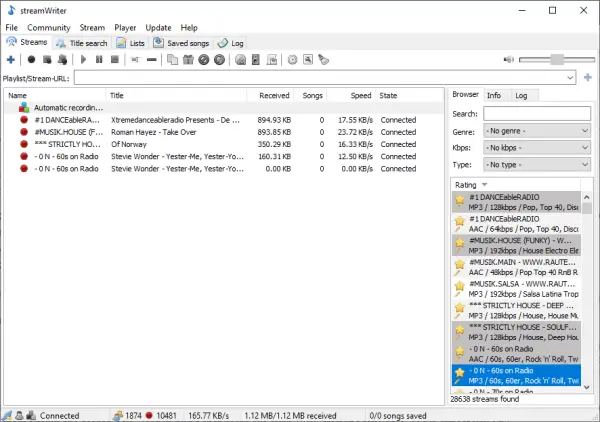Click the antenna icon in the status bar
This screenshot has width=600, height=422.
[x=7, y=415]
